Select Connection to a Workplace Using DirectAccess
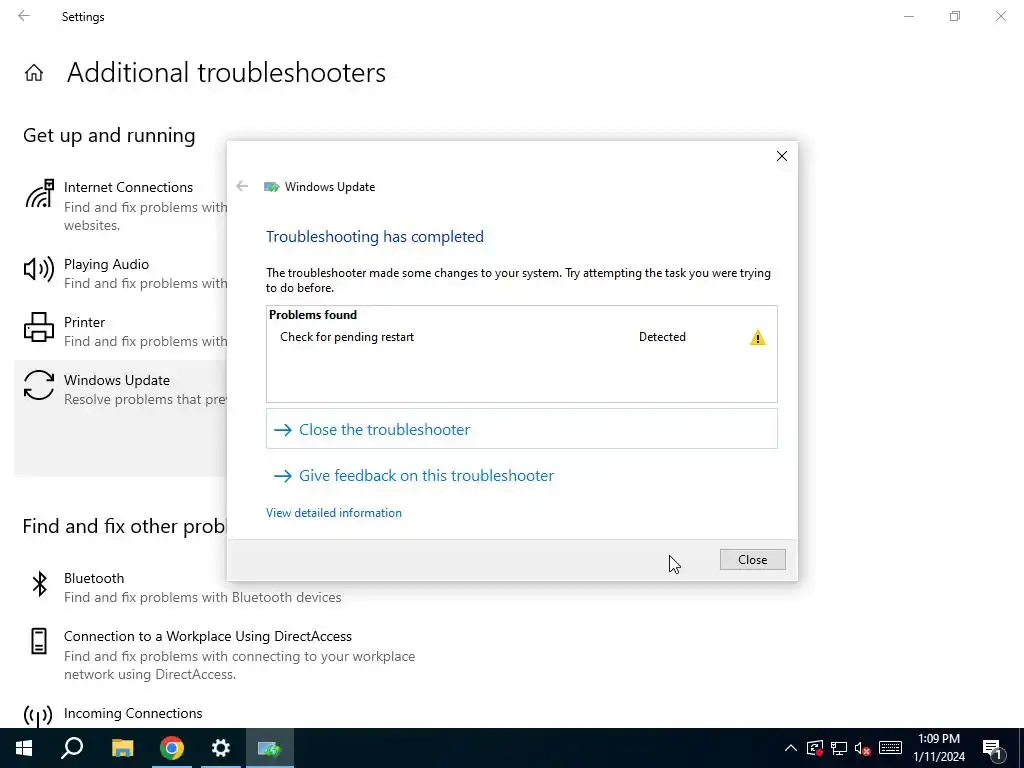The image size is (1024, 768). [x=208, y=636]
